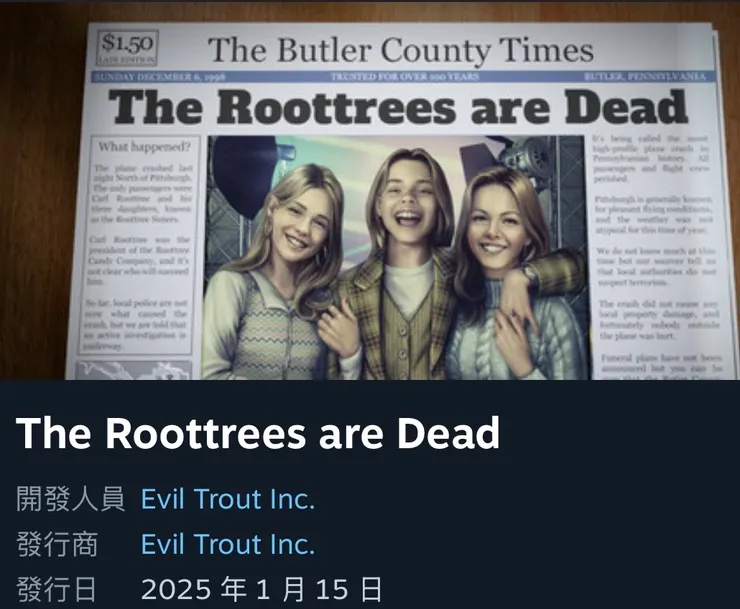Click The Butler County Times masthead
The width and height of the screenshot is (740, 609).
(x=401, y=50)
